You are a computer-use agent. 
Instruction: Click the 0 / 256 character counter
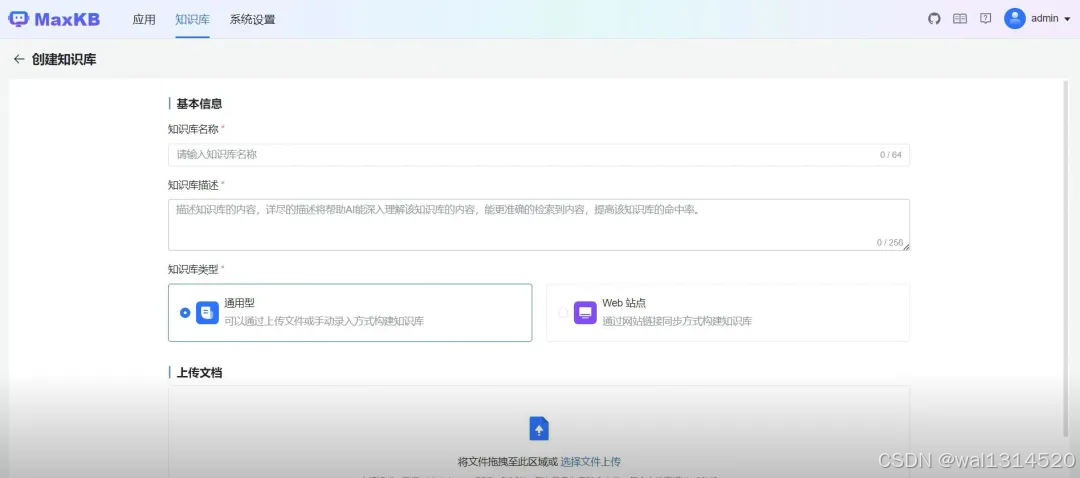pyautogui.click(x=890, y=242)
